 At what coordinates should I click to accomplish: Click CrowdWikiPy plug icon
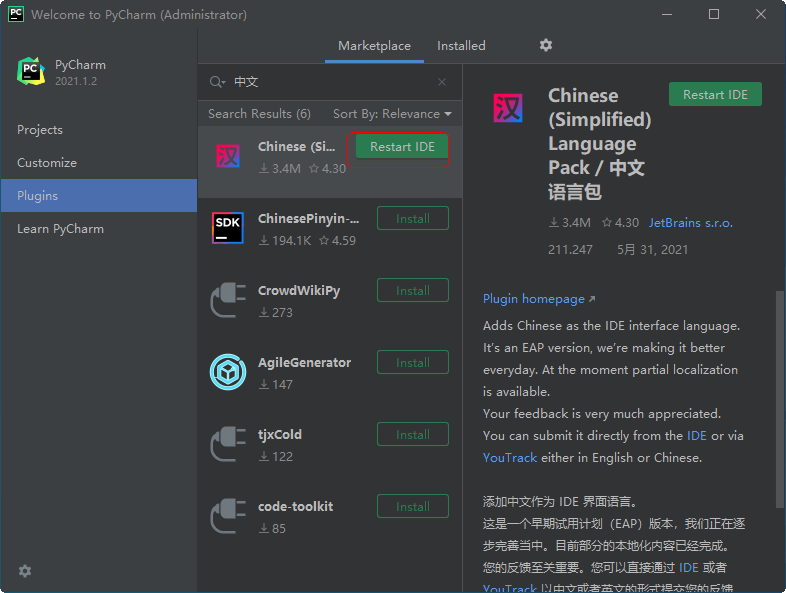point(228,300)
